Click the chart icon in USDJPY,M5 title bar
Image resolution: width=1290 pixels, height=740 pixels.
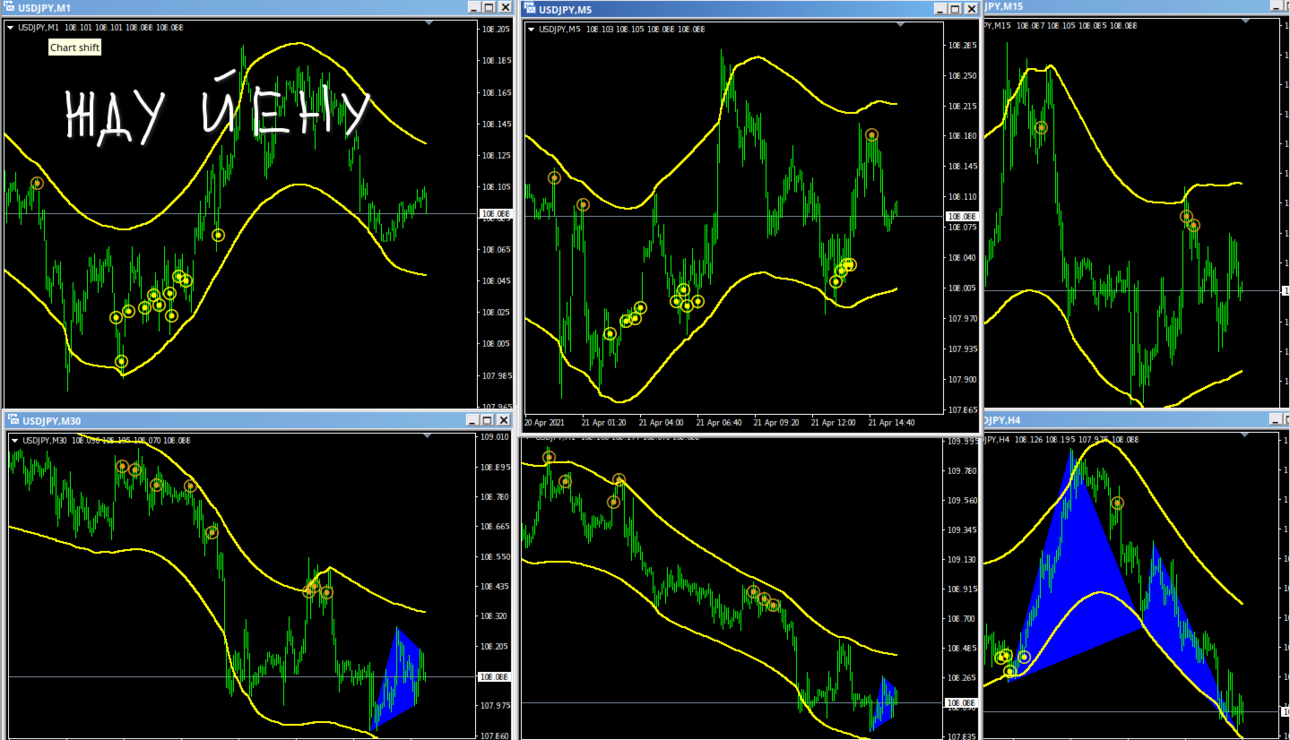(530, 9)
